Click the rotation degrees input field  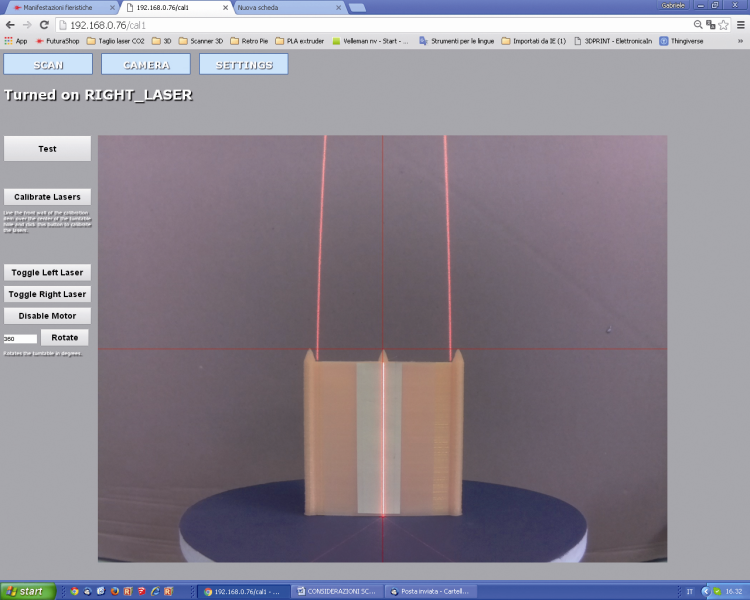click(20, 339)
